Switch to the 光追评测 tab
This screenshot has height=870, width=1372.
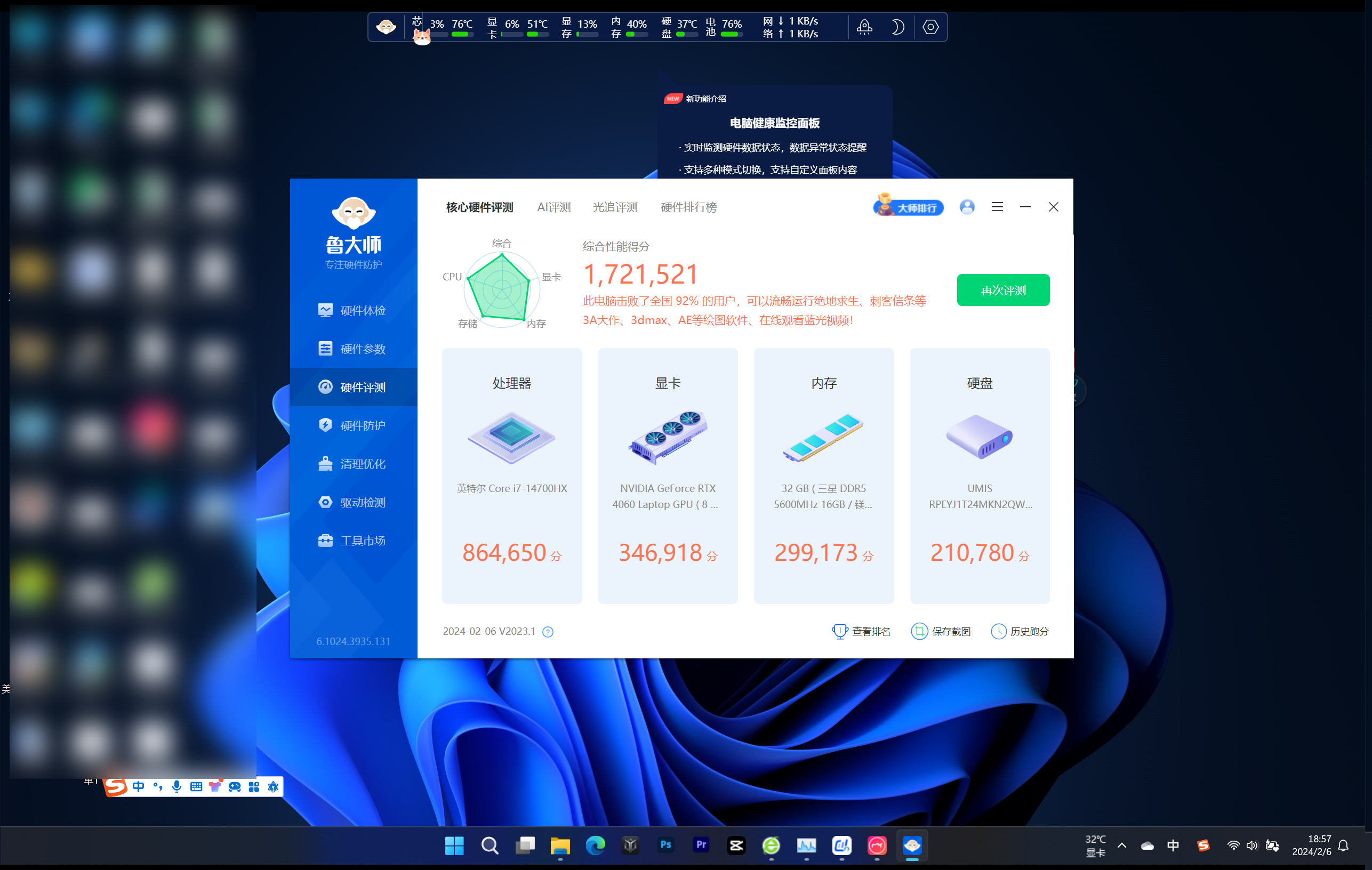[615, 207]
